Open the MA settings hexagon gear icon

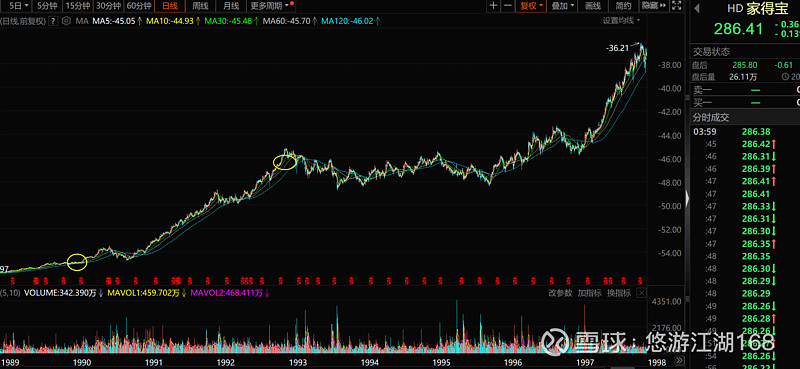tap(66, 21)
